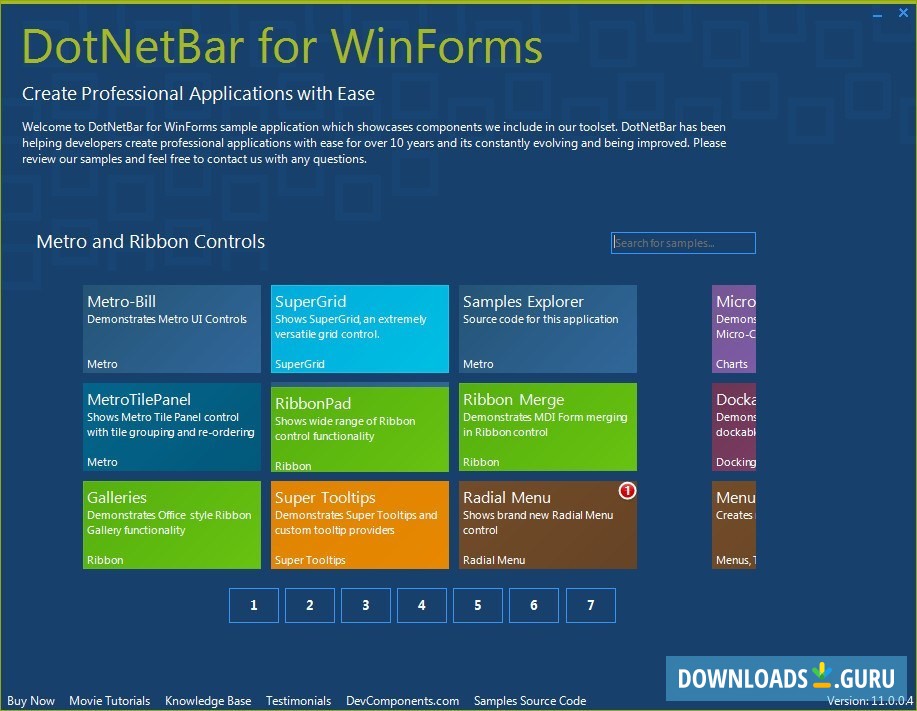Open the purple Docking tile
Image resolution: width=917 pixels, height=711 pixels.
tap(734, 427)
